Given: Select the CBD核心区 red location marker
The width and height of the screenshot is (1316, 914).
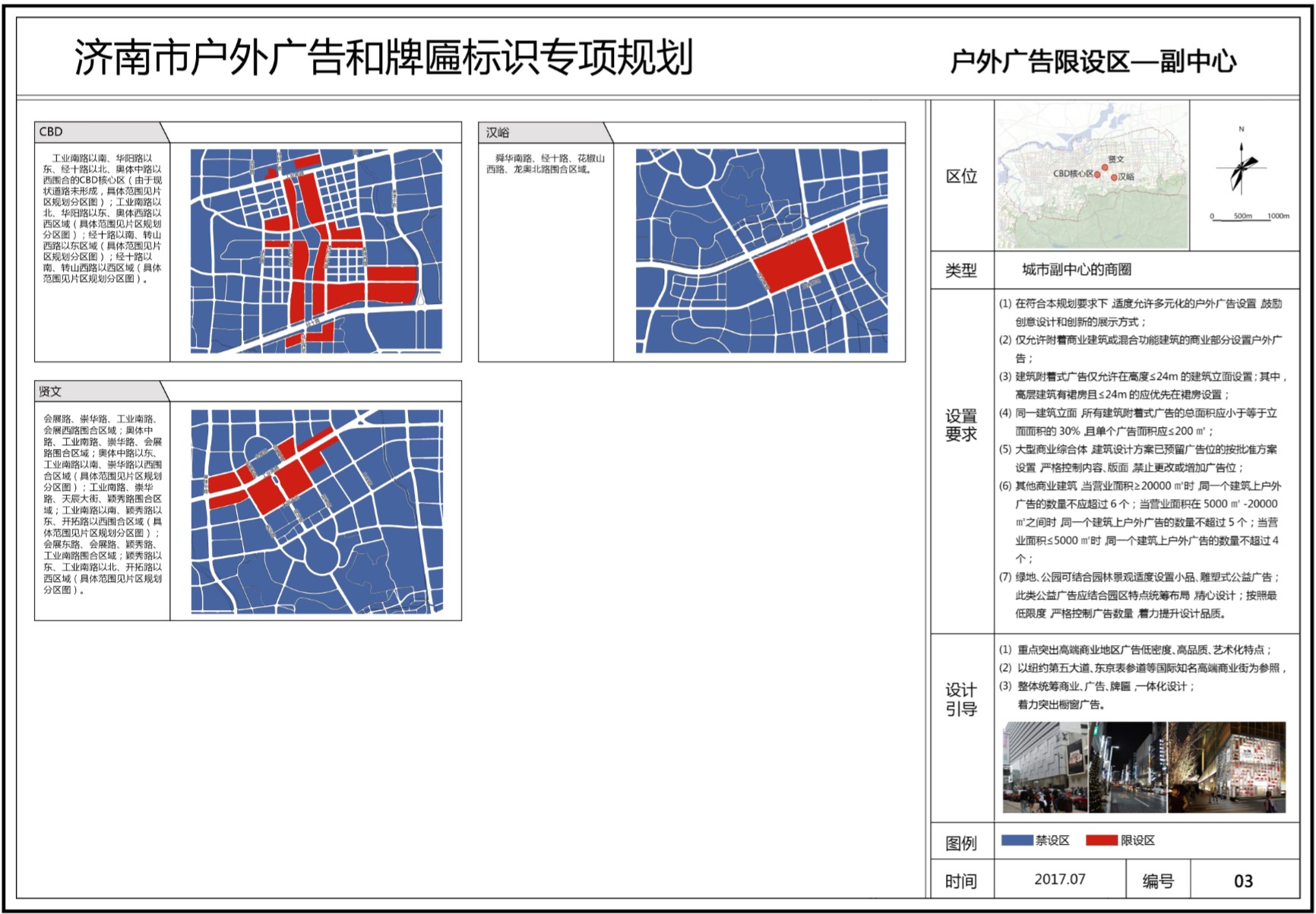Looking at the screenshot, I should (x=1097, y=175).
